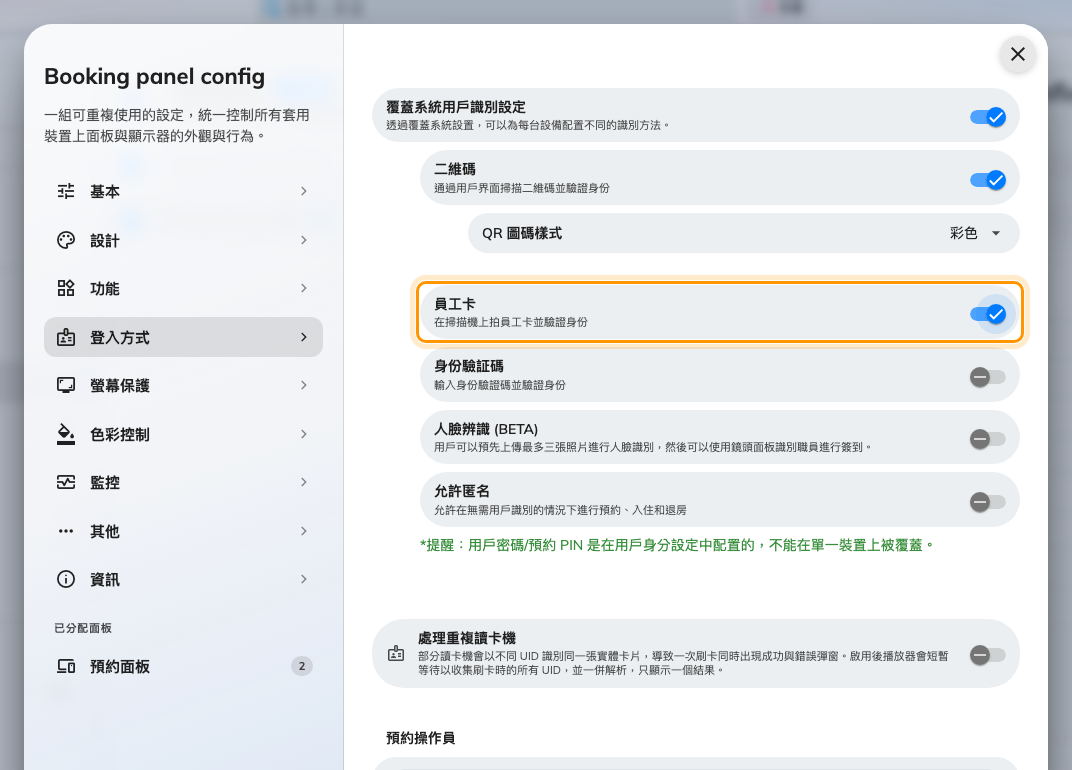Open the 色彩控制 section

183,434
